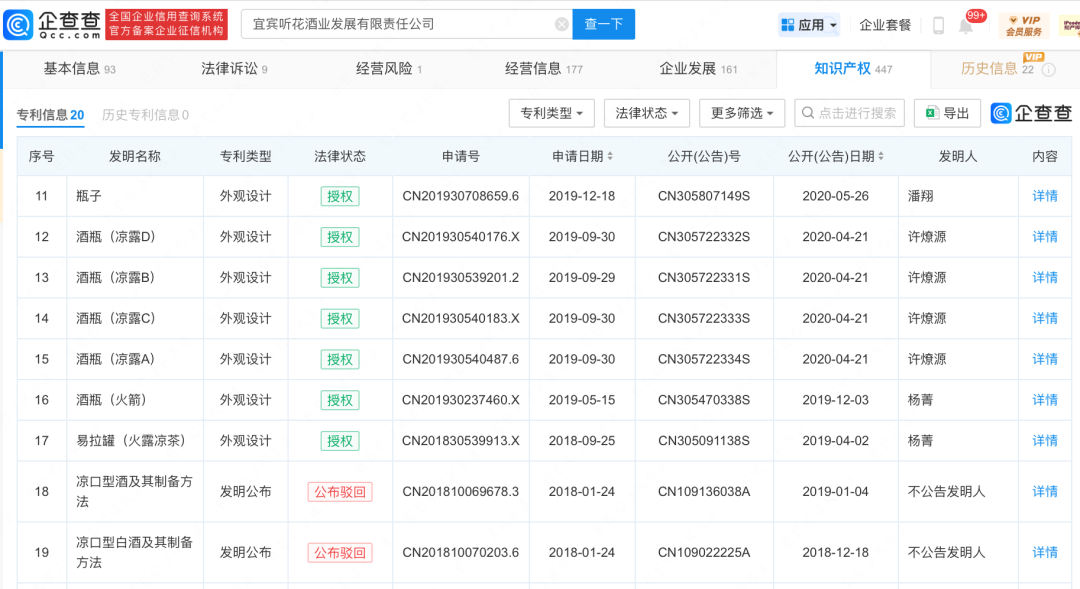Viewport: 1080px width, 589px height.
Task: Click the 查一下 search button
Action: [x=603, y=24]
